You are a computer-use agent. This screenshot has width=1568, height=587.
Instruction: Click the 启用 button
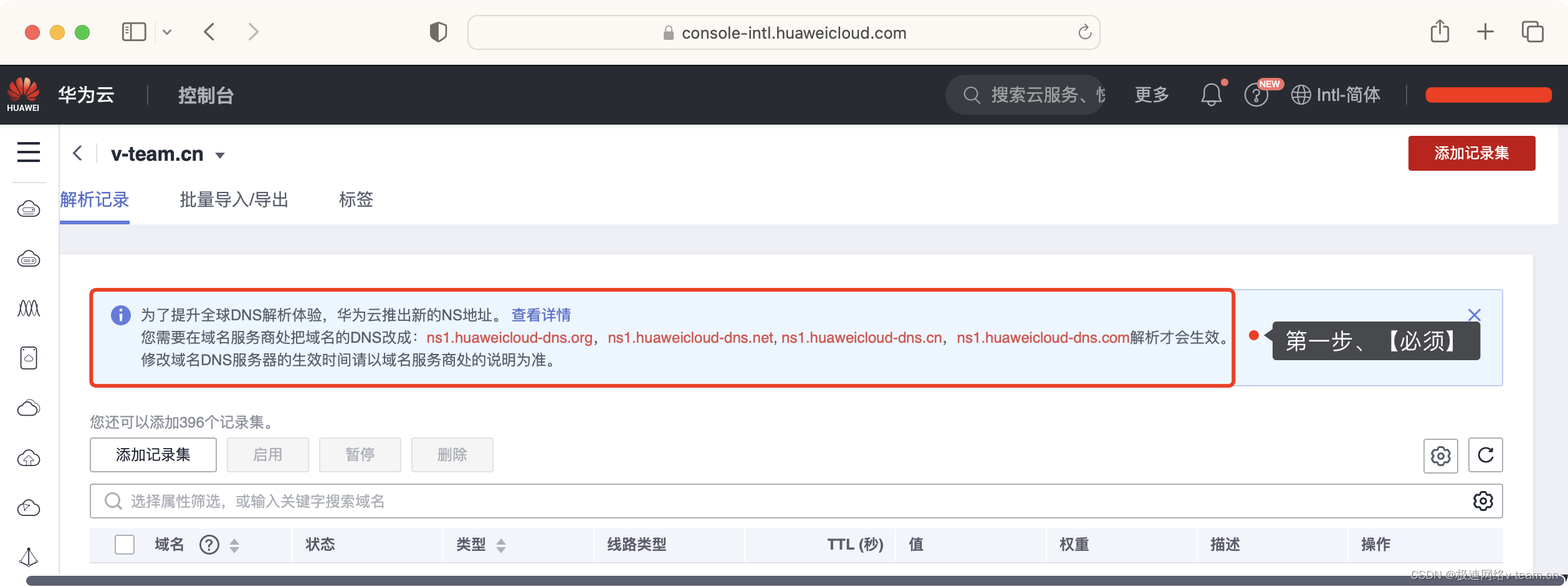(268, 455)
